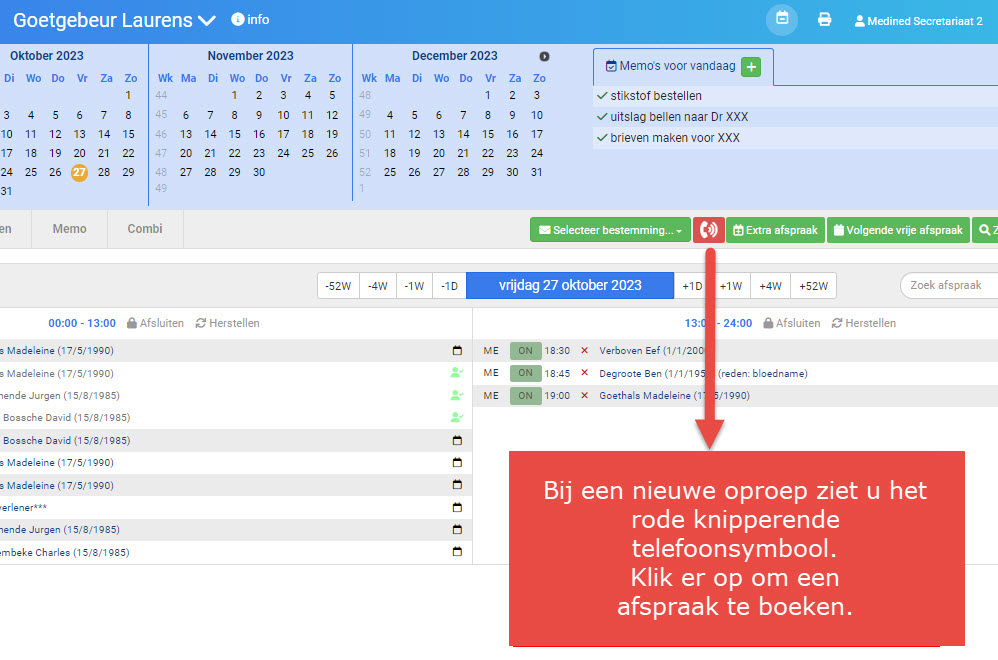Switch to the Combi tab
The height and width of the screenshot is (660, 998).
(x=145, y=229)
